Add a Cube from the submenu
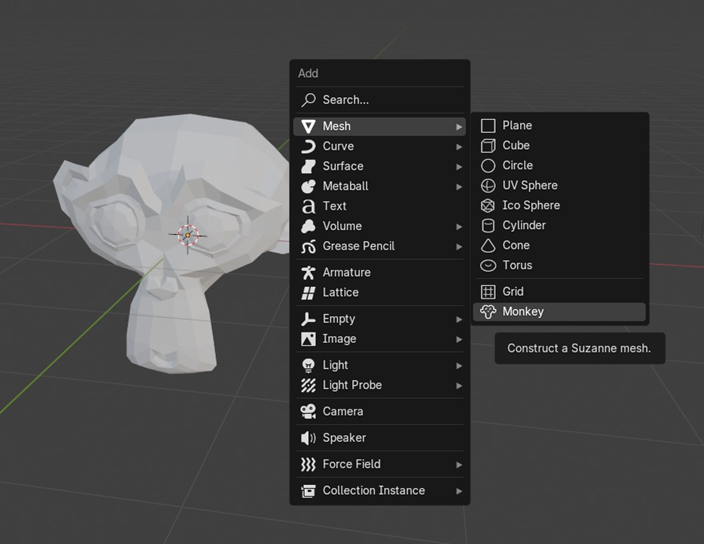 (x=516, y=146)
